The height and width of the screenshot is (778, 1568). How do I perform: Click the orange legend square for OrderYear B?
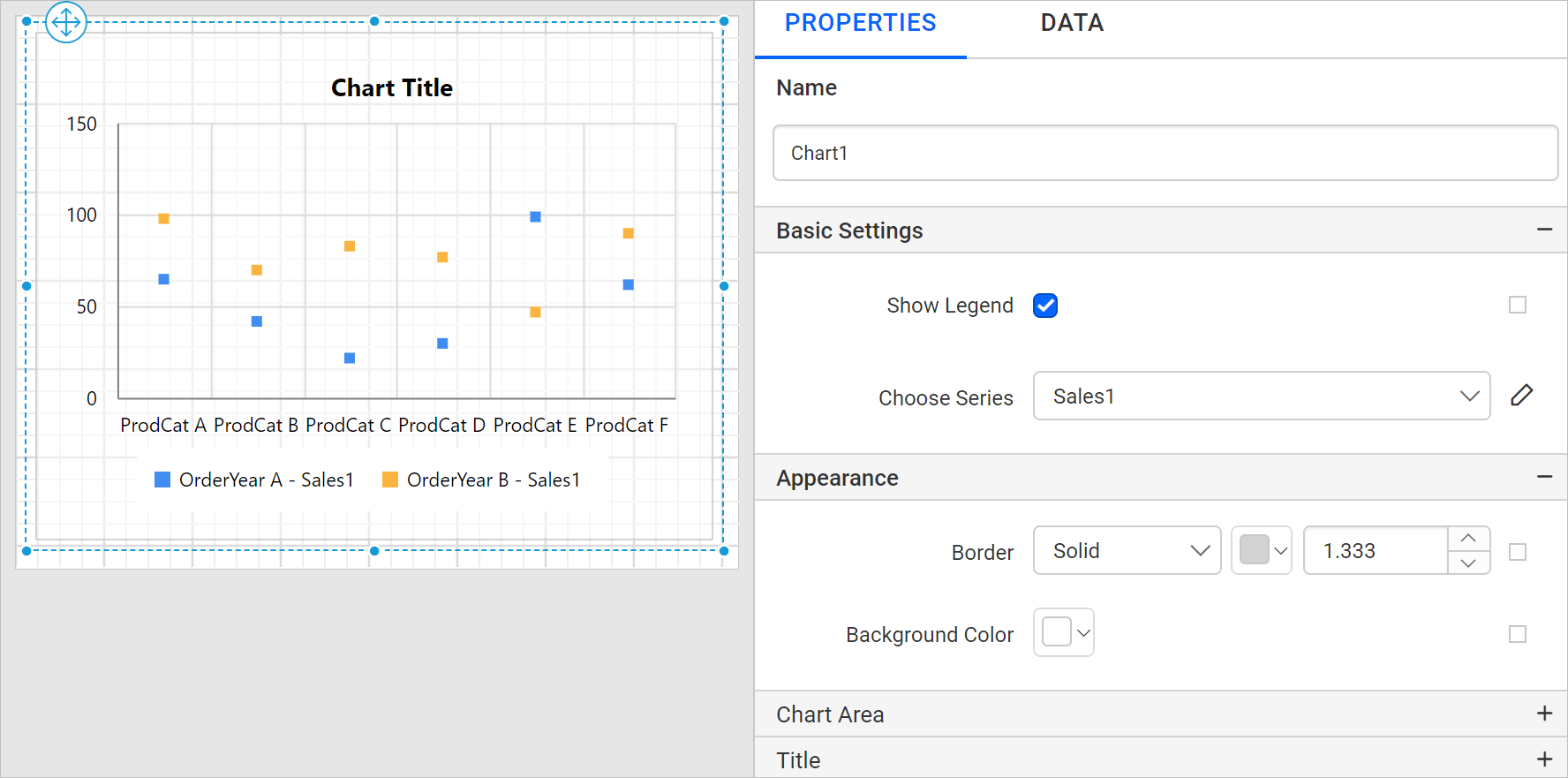(x=389, y=480)
